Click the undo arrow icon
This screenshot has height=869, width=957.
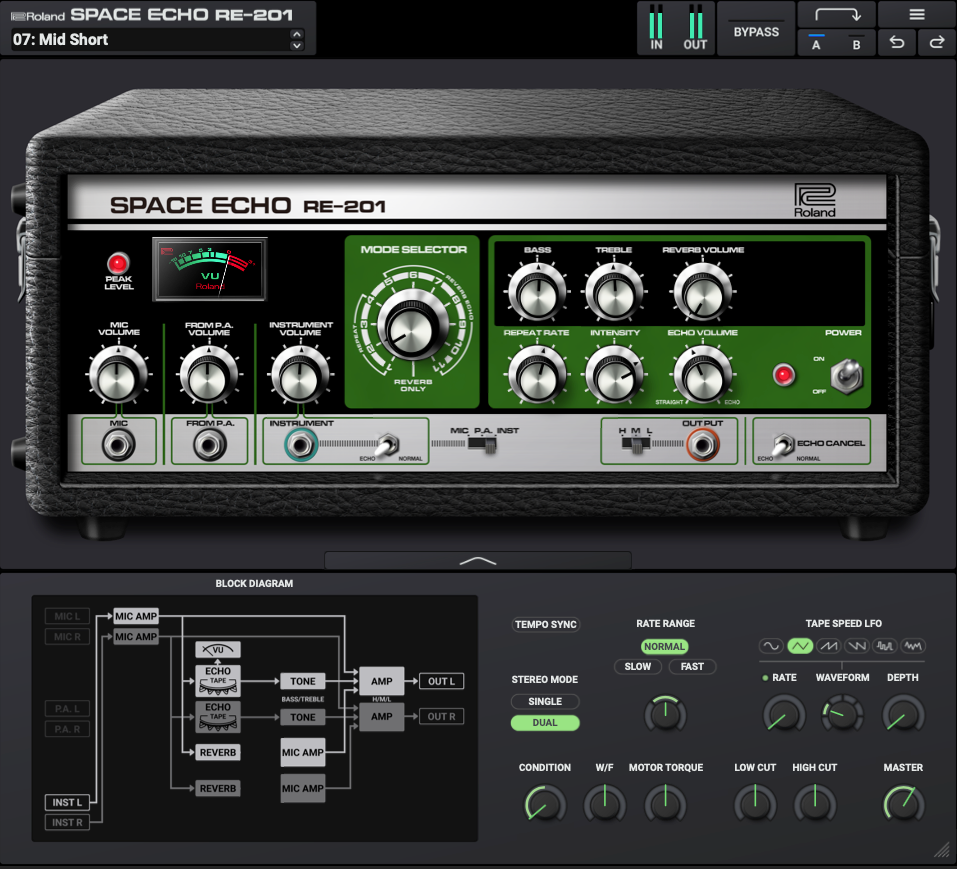(897, 43)
